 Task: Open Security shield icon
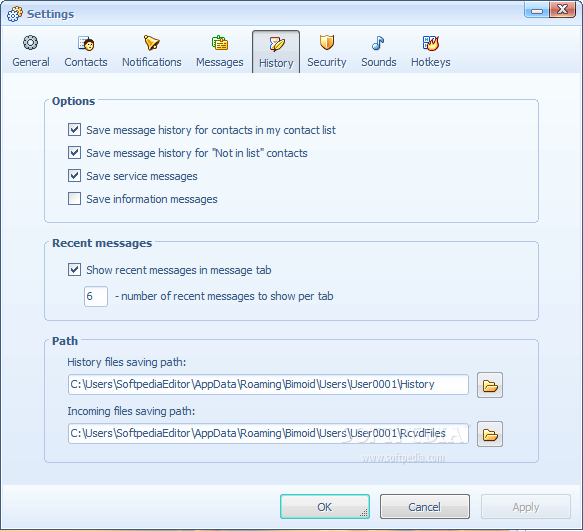click(326, 42)
